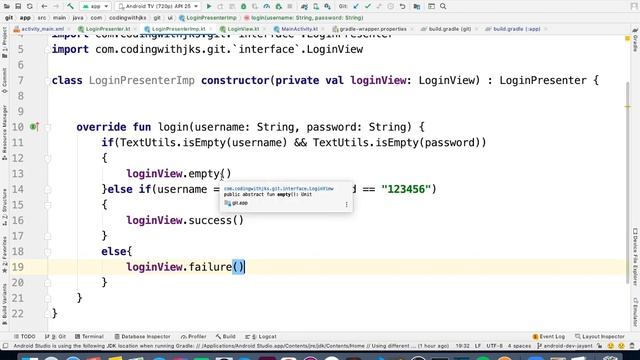This screenshot has height=360, width=640.
Task: Open the Gradle panel on right edge
Action: [635, 40]
